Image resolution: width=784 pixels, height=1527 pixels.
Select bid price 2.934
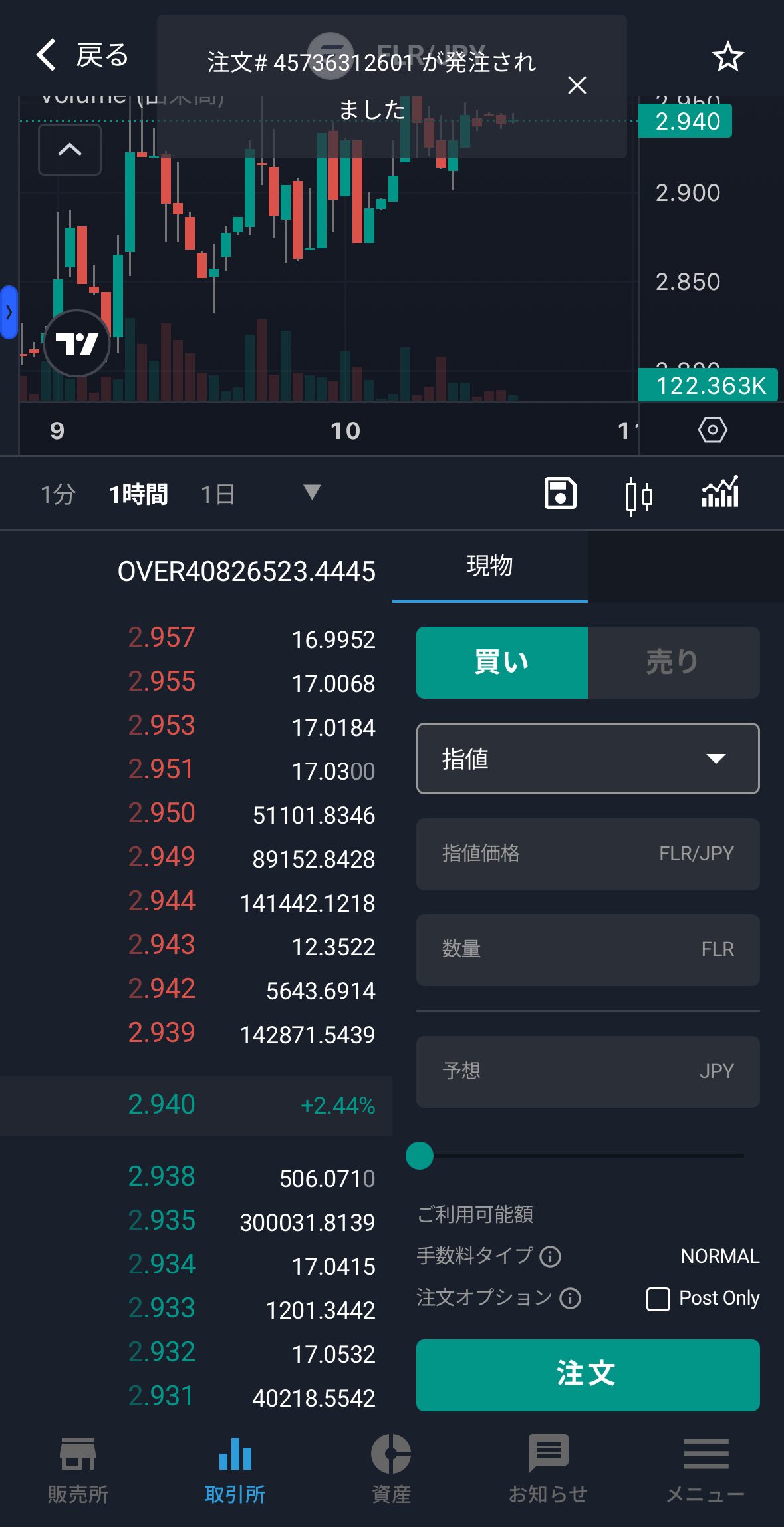coord(162,1264)
